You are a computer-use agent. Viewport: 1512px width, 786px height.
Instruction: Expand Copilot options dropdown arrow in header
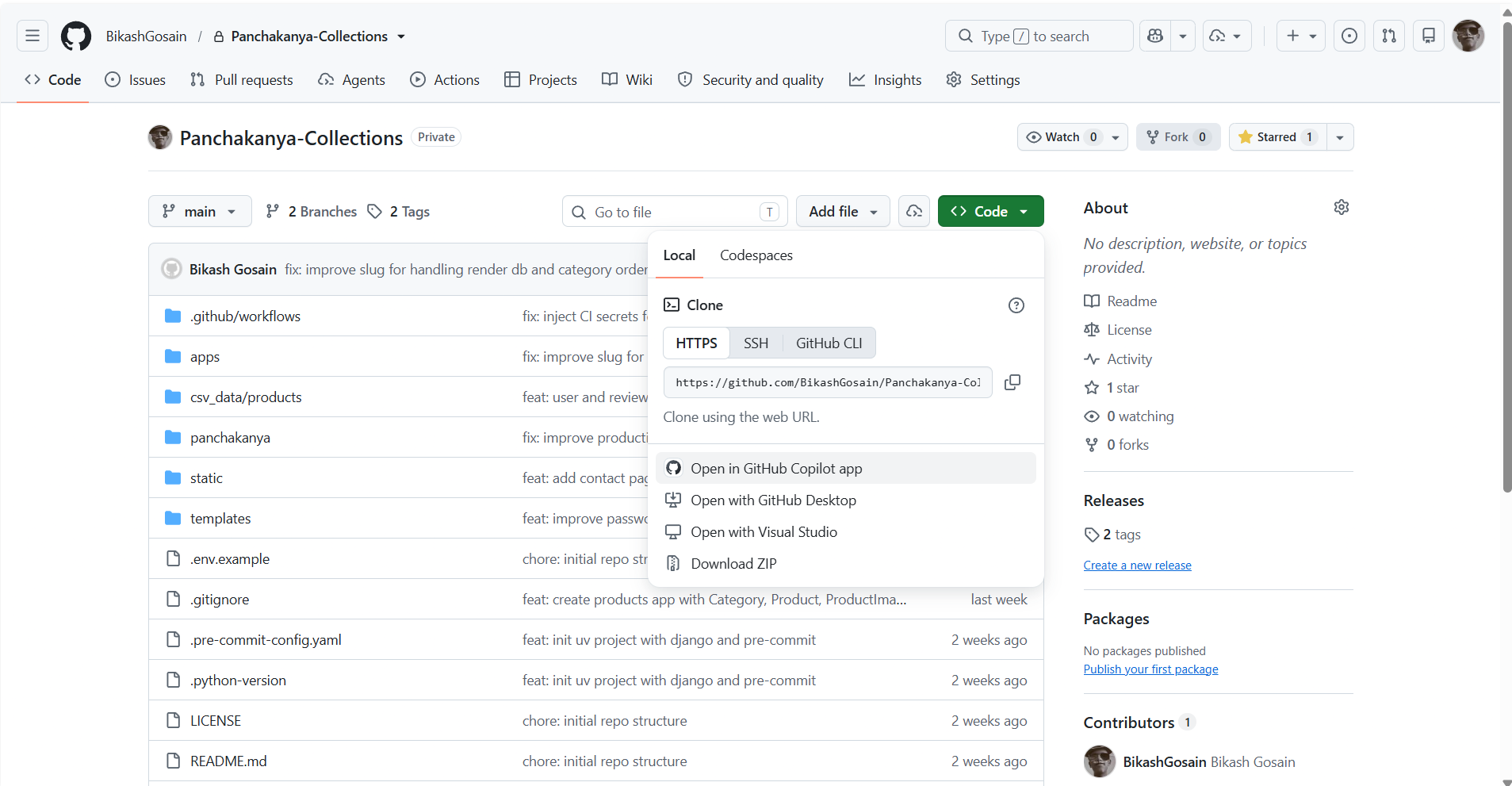(1183, 36)
